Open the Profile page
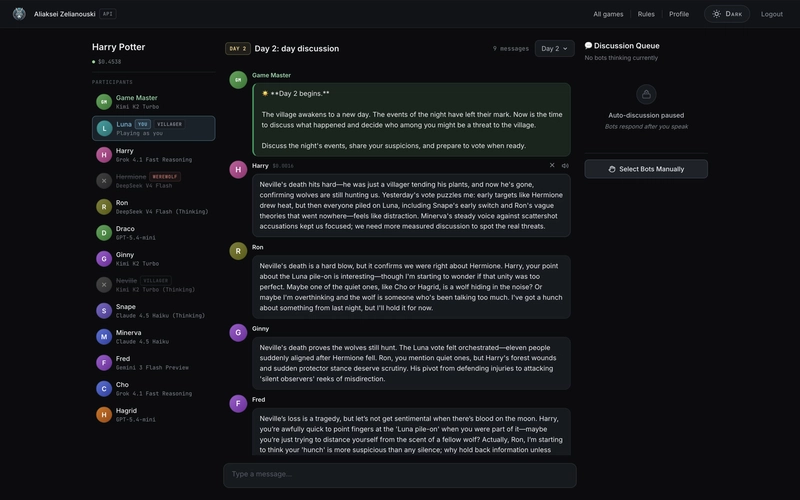 [x=679, y=14]
